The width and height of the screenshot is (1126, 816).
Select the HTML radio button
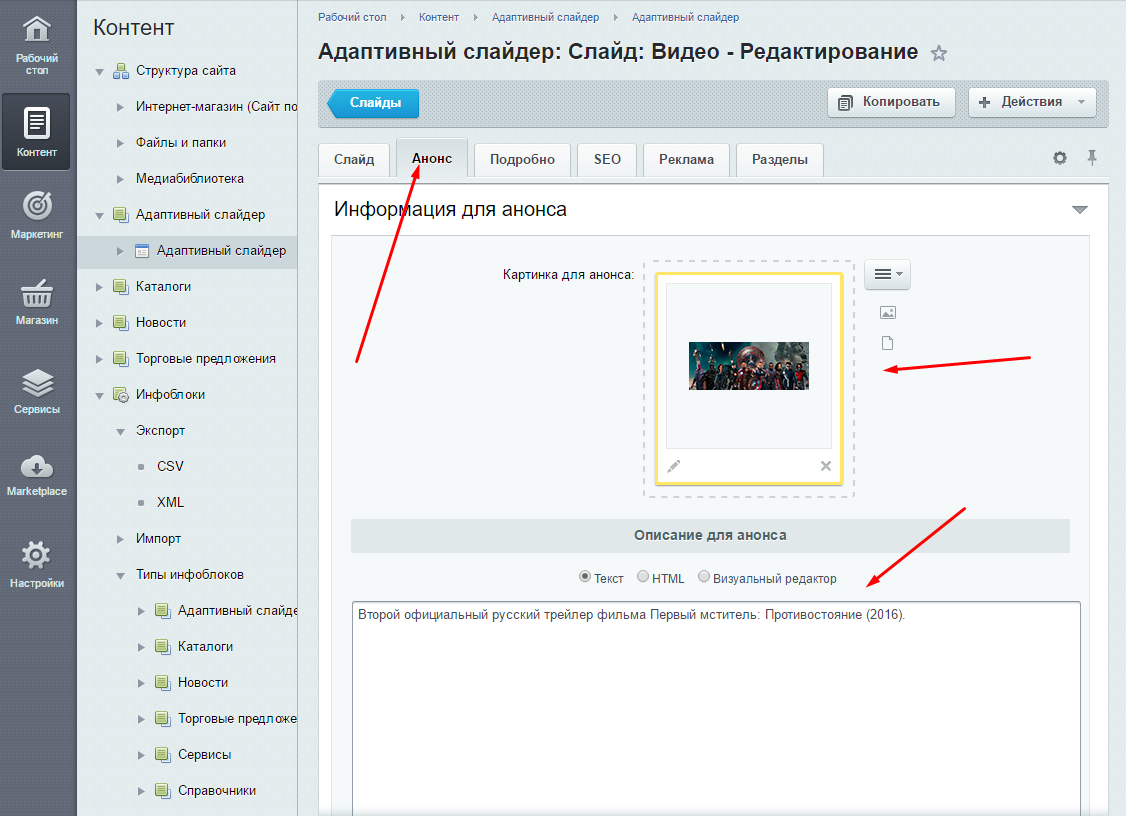[x=643, y=577]
